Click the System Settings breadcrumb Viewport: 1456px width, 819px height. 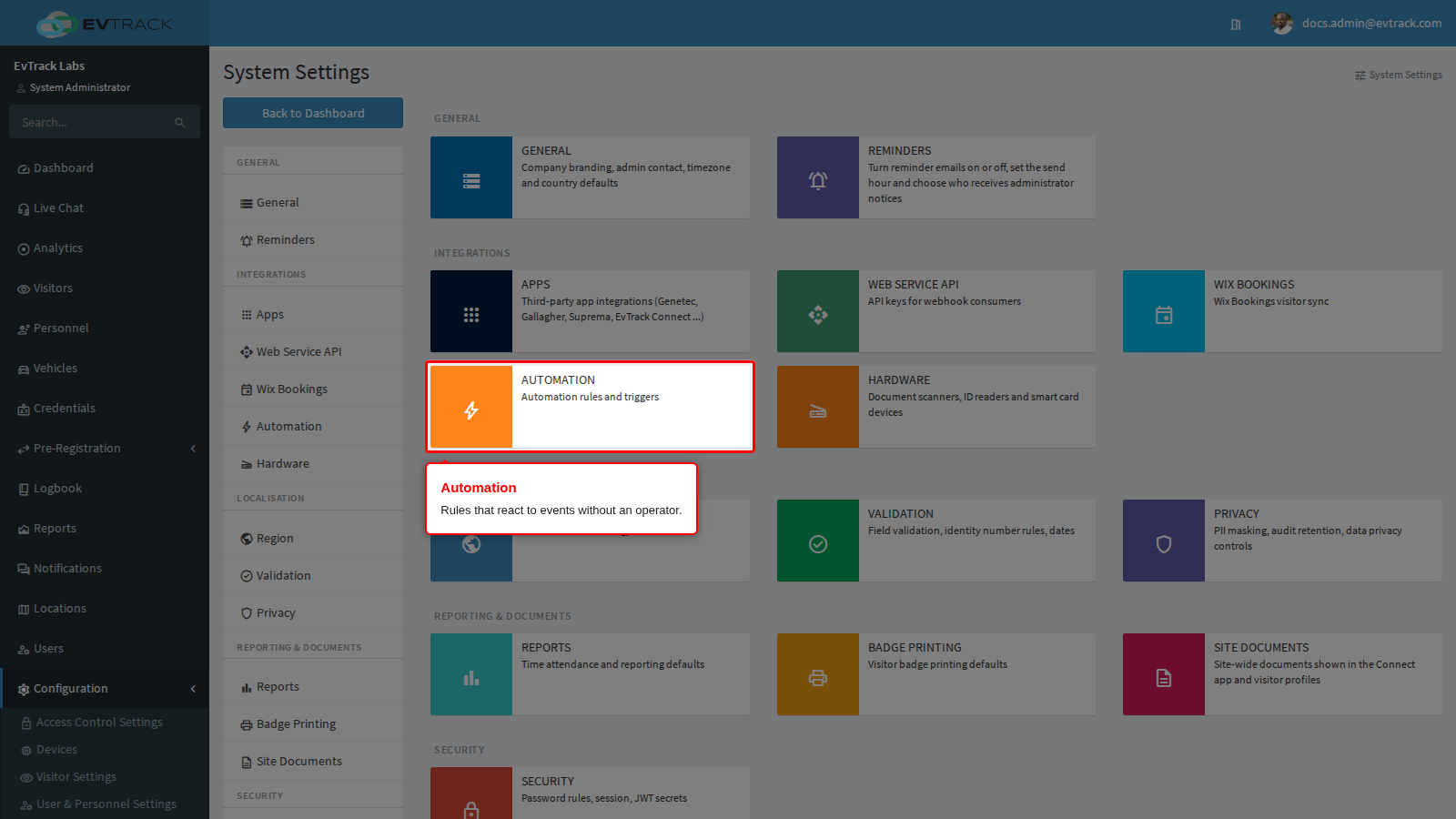click(1398, 76)
